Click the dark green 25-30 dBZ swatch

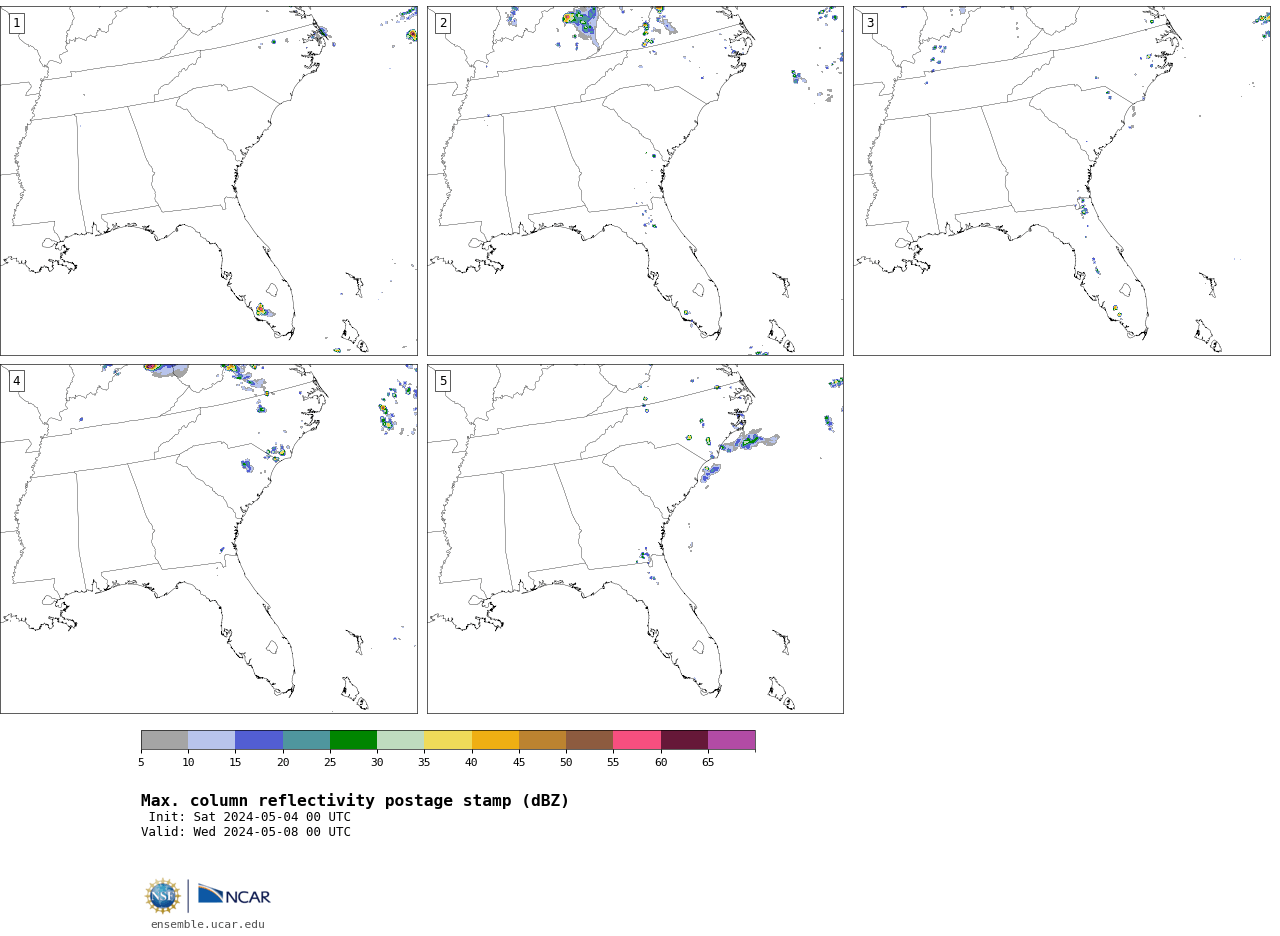click(353, 740)
